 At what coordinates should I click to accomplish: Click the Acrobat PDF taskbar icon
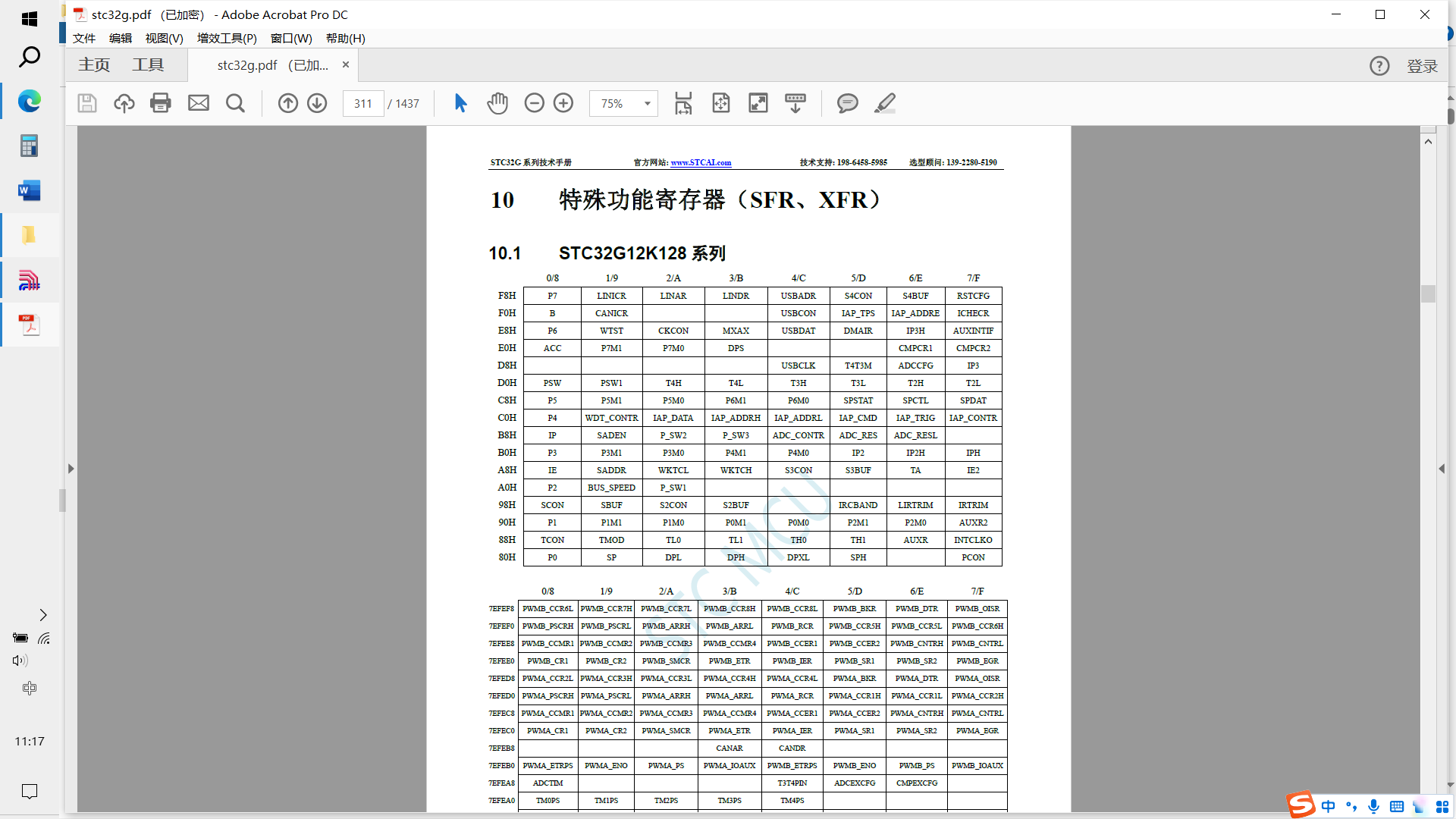[30, 325]
